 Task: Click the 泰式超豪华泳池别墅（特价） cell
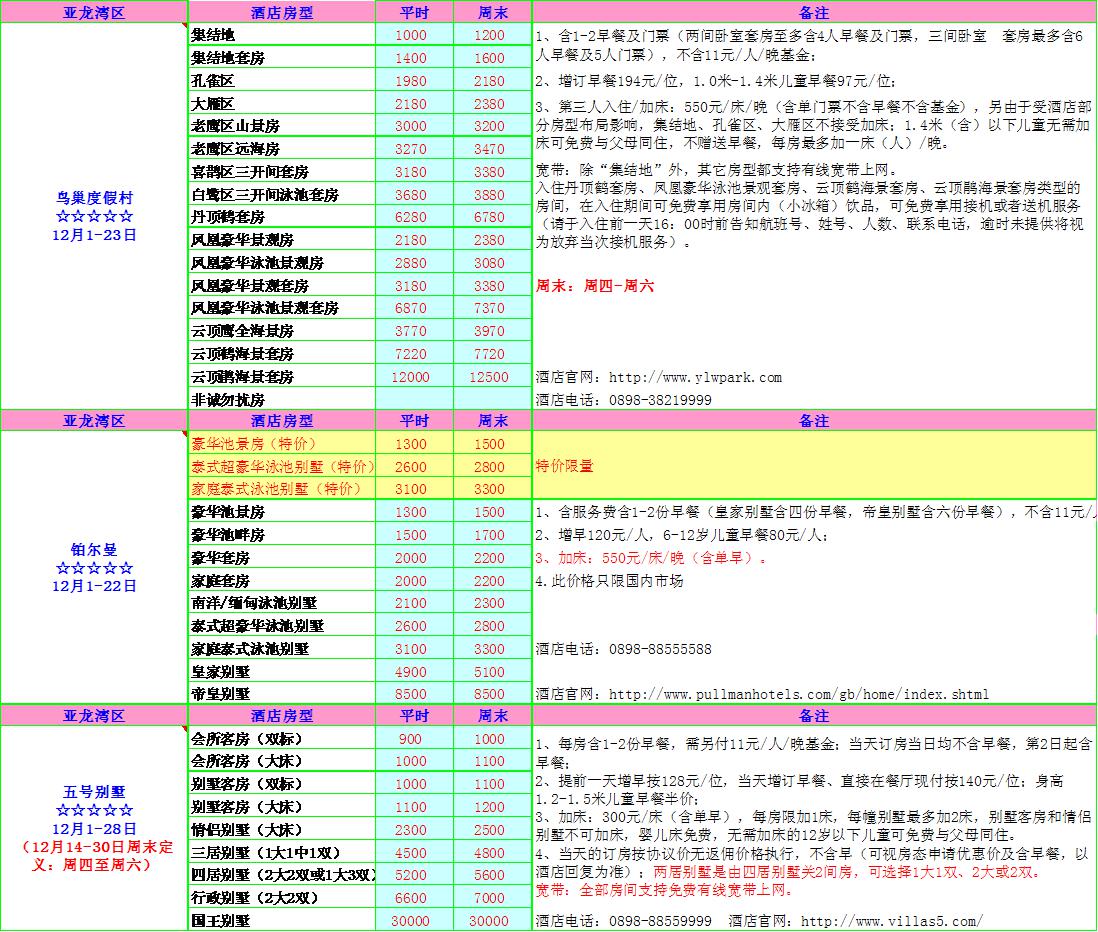coord(281,467)
